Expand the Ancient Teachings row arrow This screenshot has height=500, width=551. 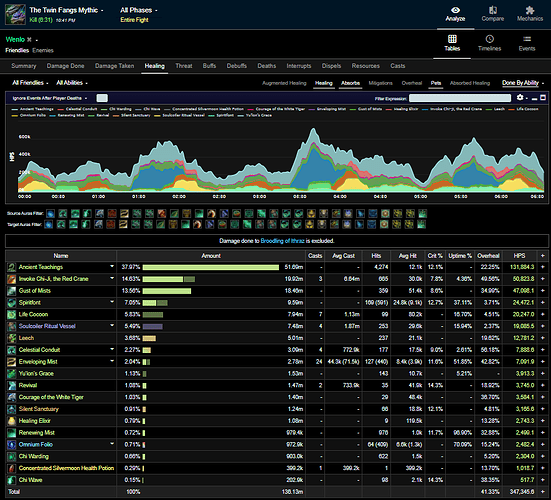(112, 267)
